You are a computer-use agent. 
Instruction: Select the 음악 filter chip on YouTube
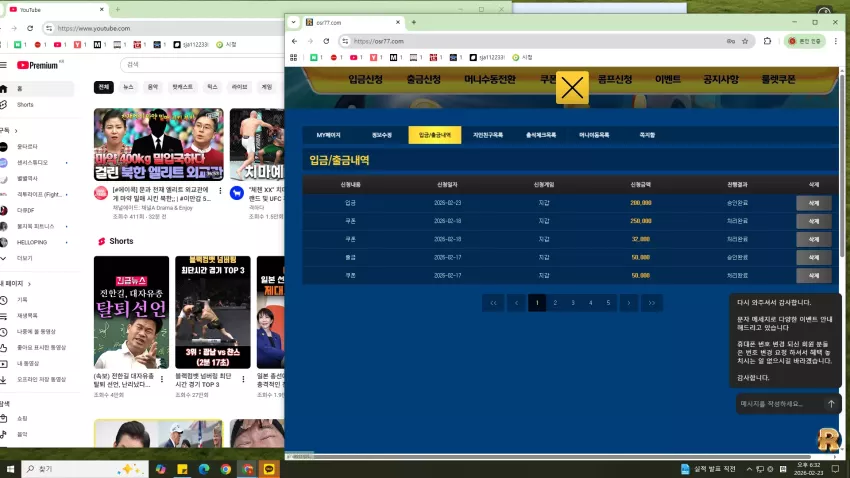pyautogui.click(x=153, y=87)
